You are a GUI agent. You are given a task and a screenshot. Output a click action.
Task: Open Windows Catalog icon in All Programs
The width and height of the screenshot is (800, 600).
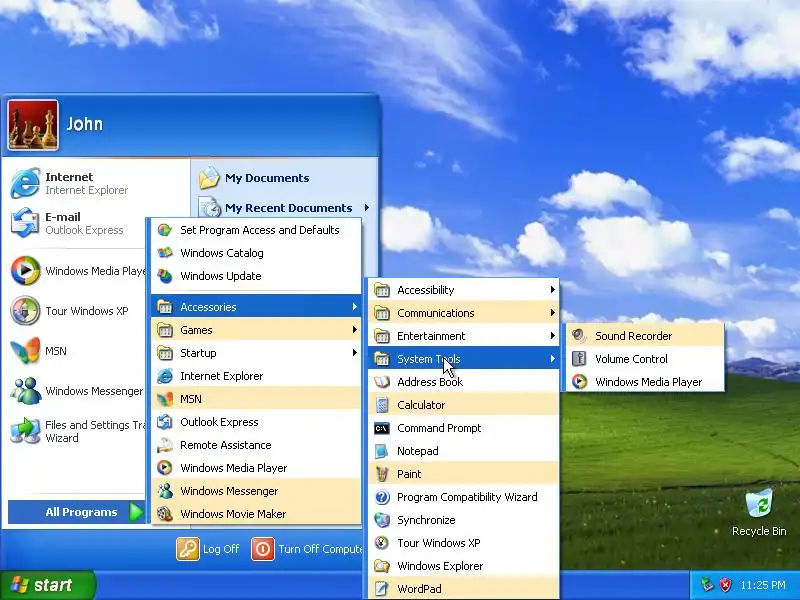click(x=164, y=253)
